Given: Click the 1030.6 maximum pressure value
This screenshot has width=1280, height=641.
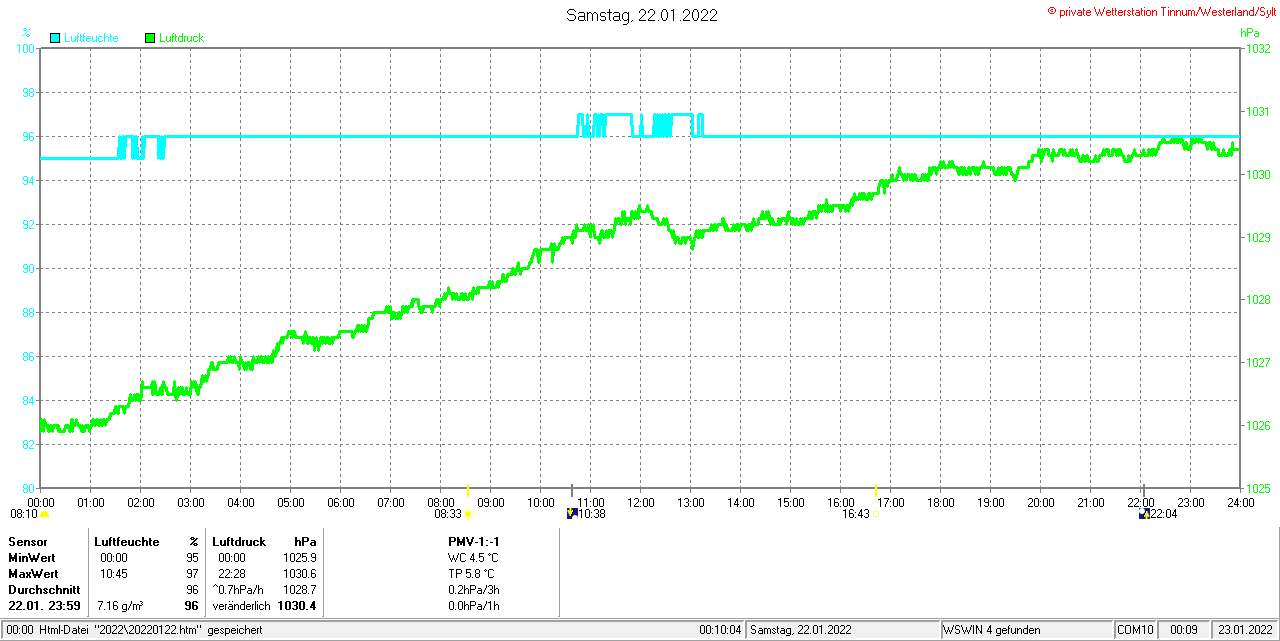Looking at the screenshot, I should [x=300, y=573].
